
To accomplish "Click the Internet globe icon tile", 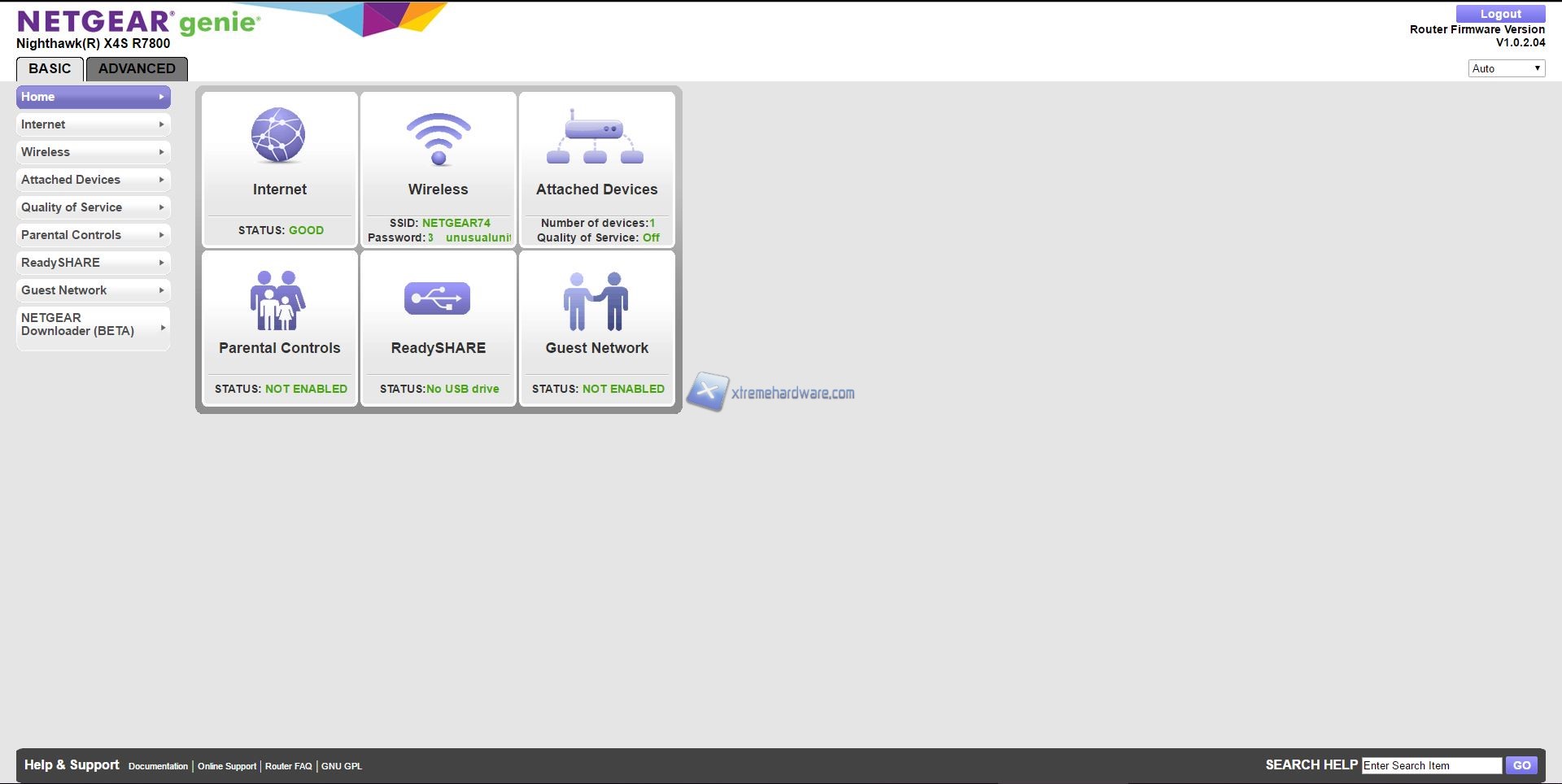I will click(x=278, y=136).
